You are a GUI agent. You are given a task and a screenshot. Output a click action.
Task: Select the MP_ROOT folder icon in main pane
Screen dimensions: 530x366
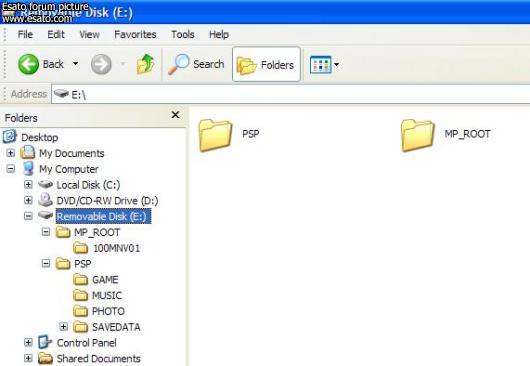click(x=418, y=135)
